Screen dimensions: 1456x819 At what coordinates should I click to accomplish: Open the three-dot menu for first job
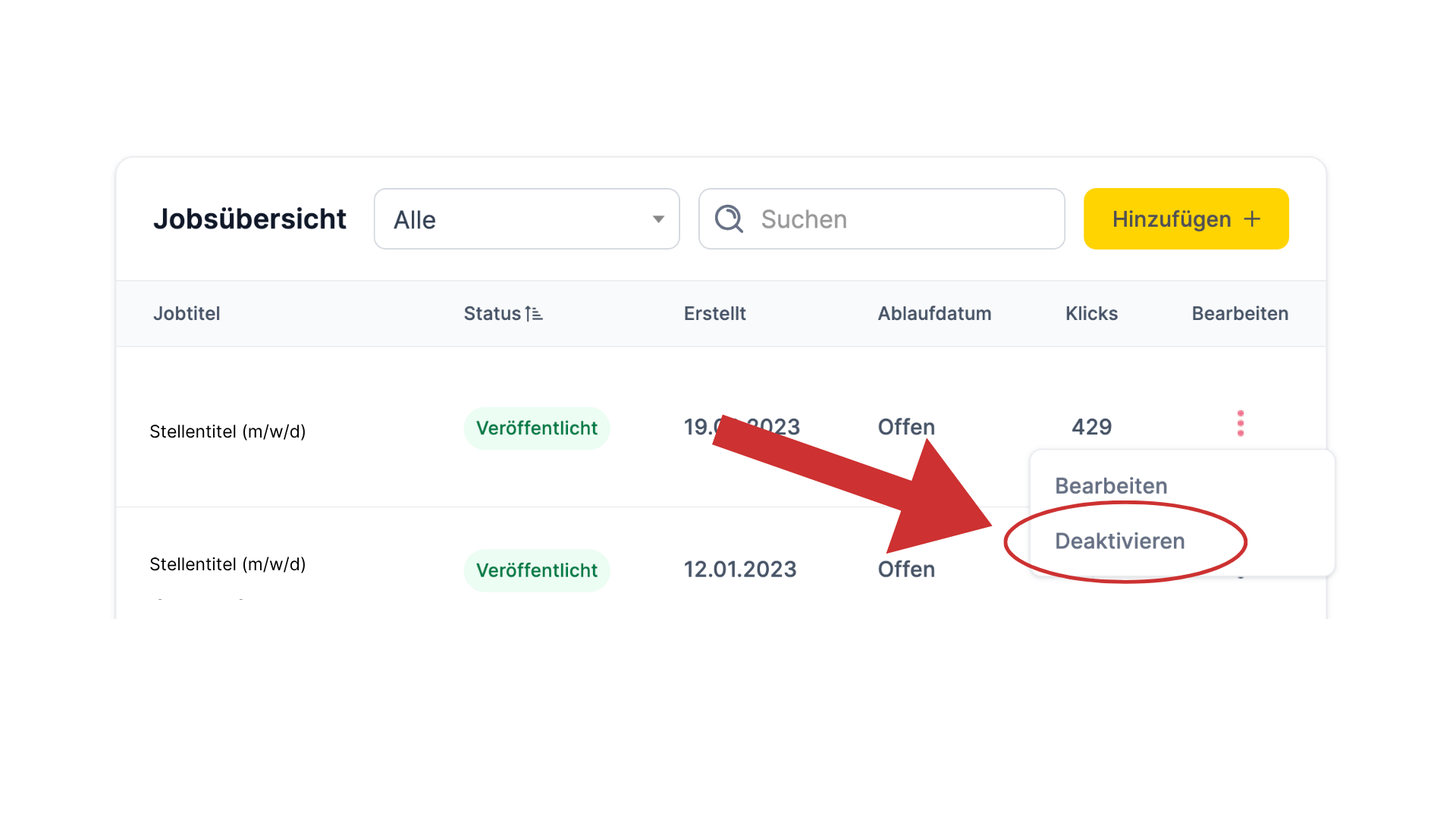[x=1241, y=423]
